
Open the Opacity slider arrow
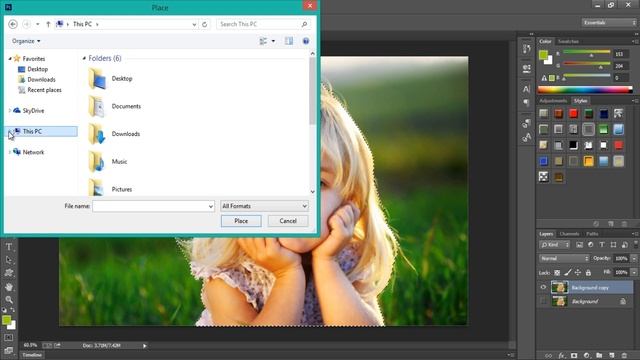coord(634,258)
